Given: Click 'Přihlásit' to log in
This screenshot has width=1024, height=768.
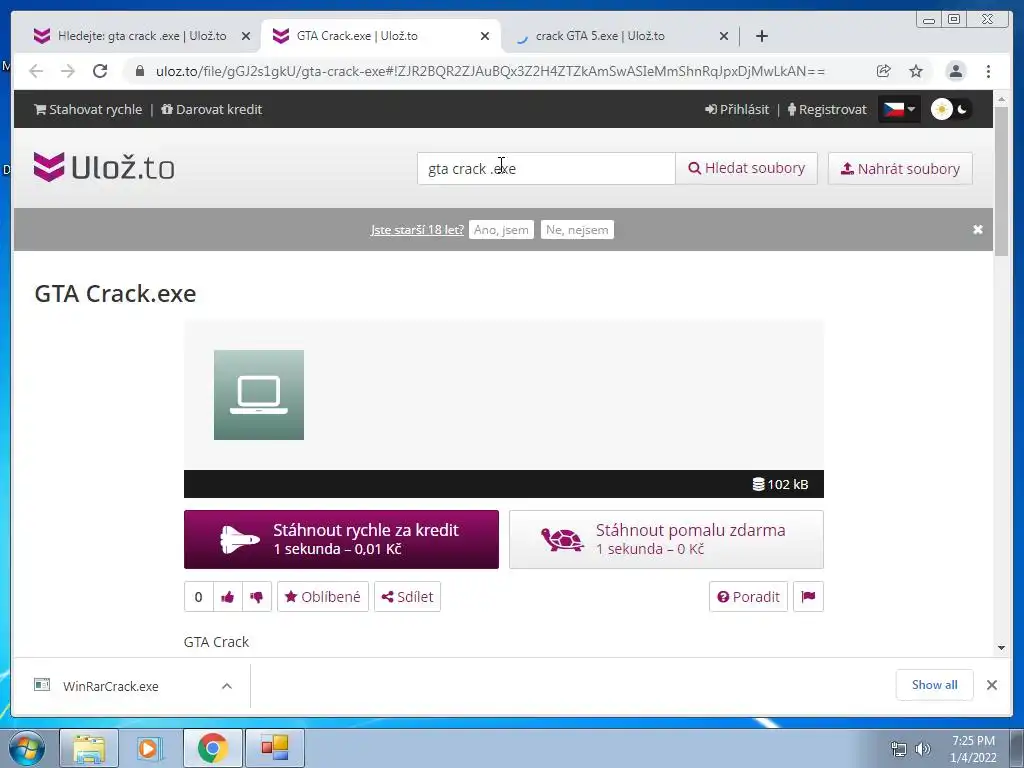Looking at the screenshot, I should coord(737,110).
